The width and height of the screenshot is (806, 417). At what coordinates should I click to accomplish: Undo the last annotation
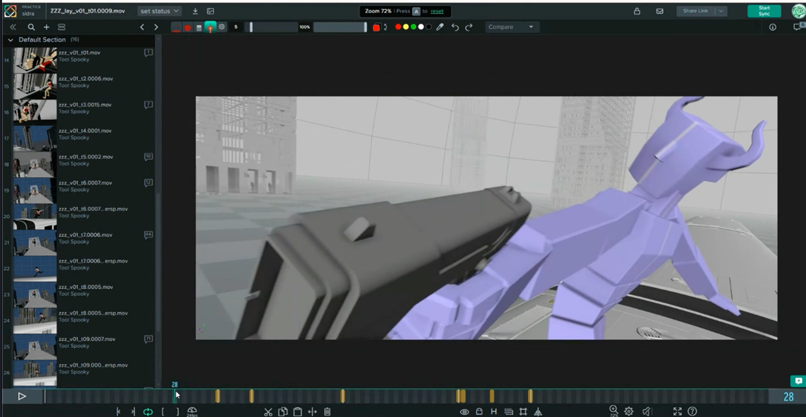click(455, 27)
